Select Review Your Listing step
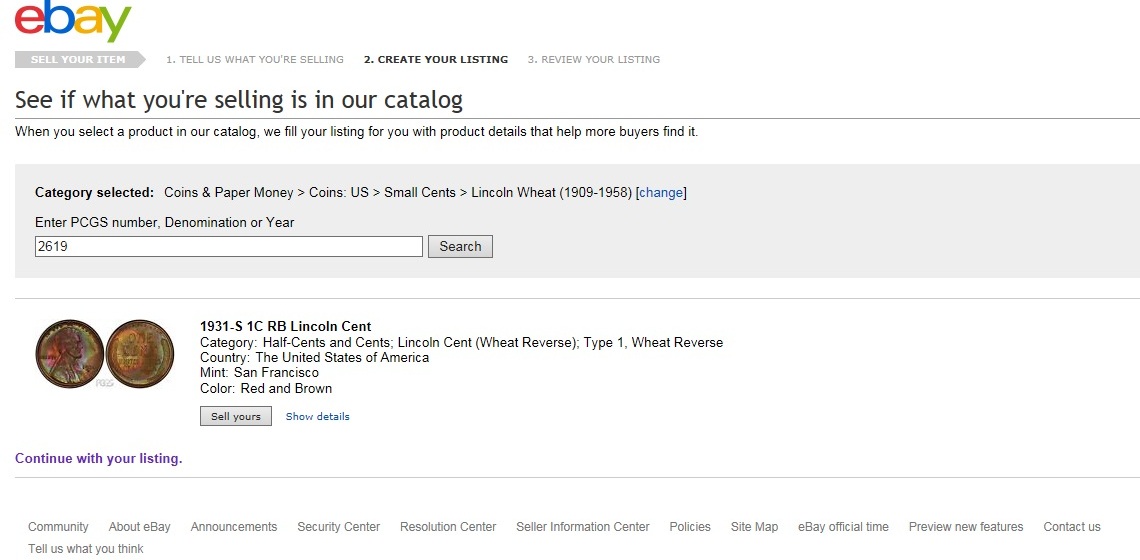 (x=594, y=60)
